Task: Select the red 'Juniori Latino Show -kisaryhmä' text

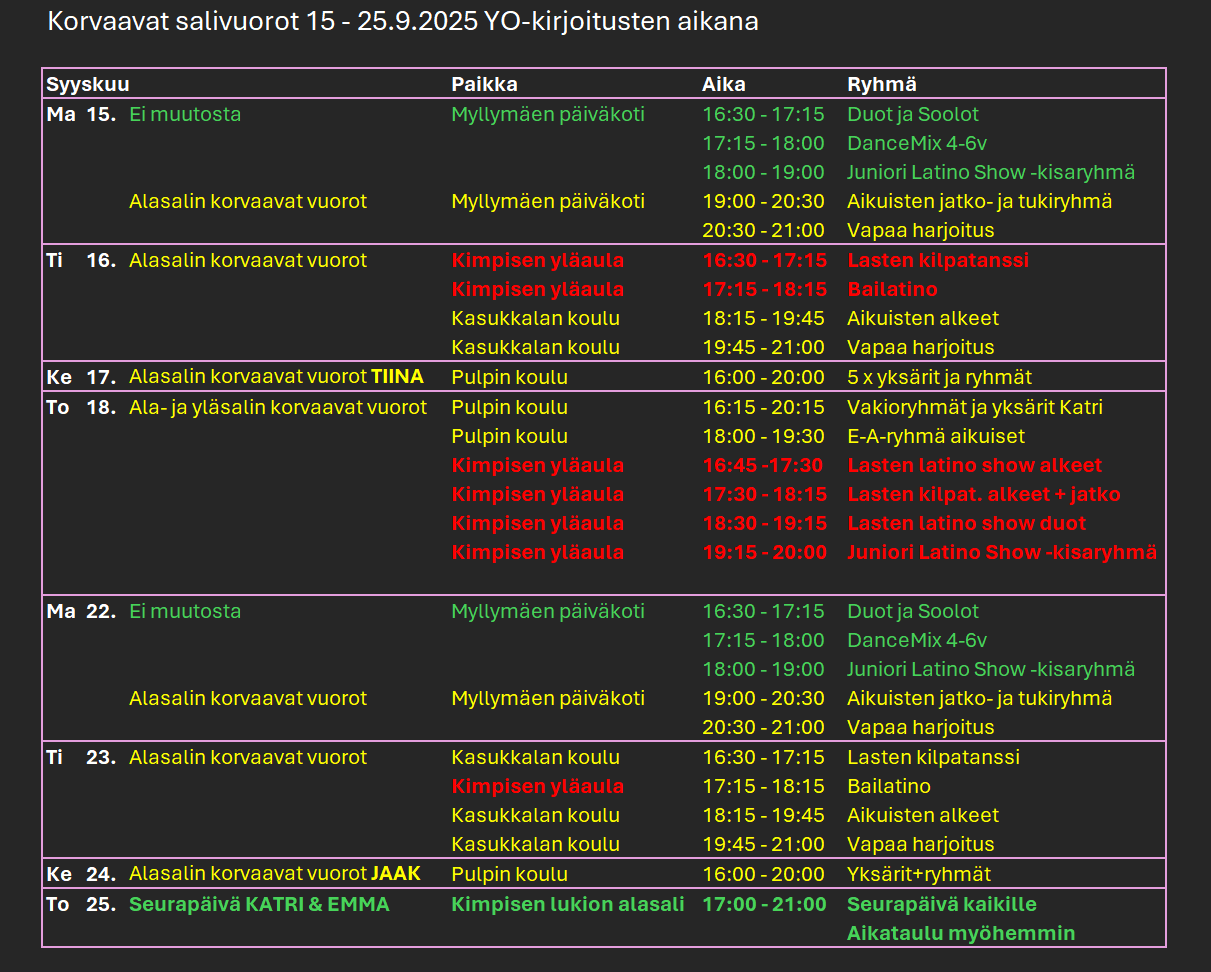Action: point(1002,552)
